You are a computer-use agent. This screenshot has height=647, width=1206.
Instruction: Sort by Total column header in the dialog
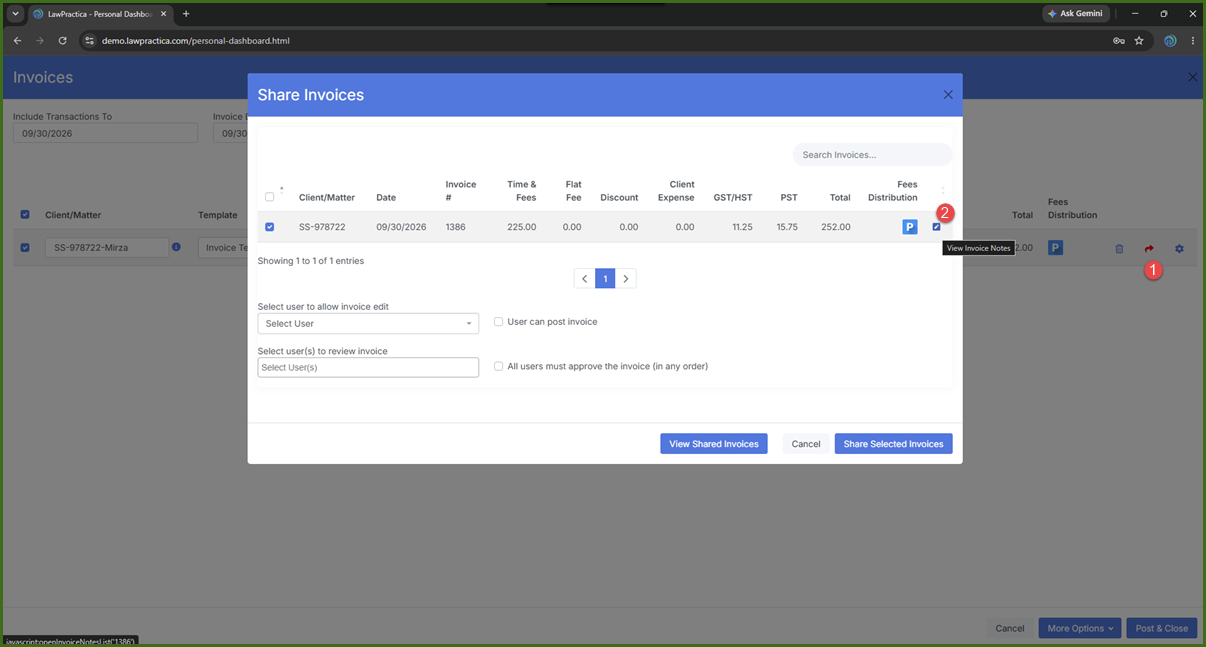click(x=840, y=198)
